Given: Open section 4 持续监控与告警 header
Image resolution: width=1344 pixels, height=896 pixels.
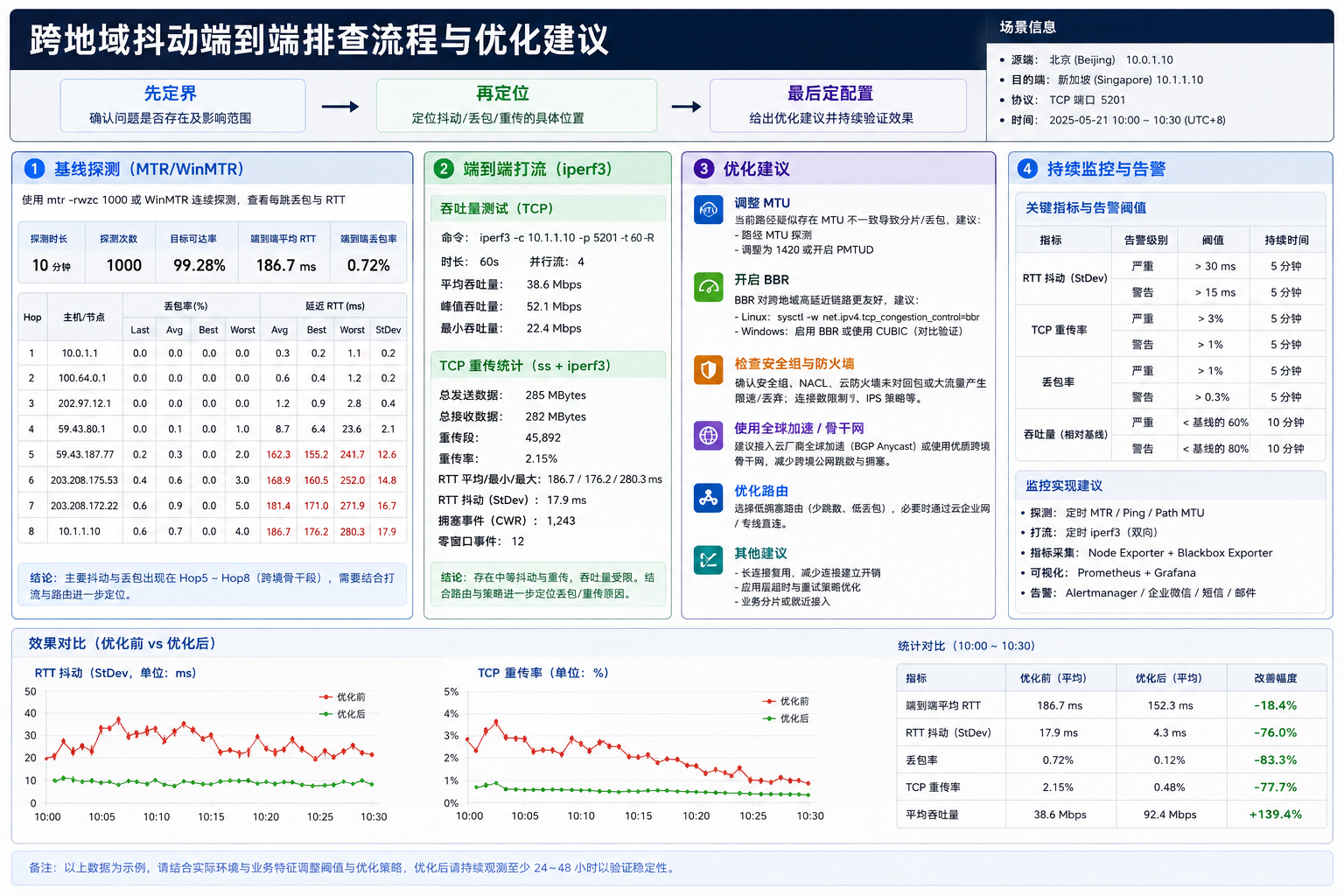Looking at the screenshot, I should (x=1170, y=169).
